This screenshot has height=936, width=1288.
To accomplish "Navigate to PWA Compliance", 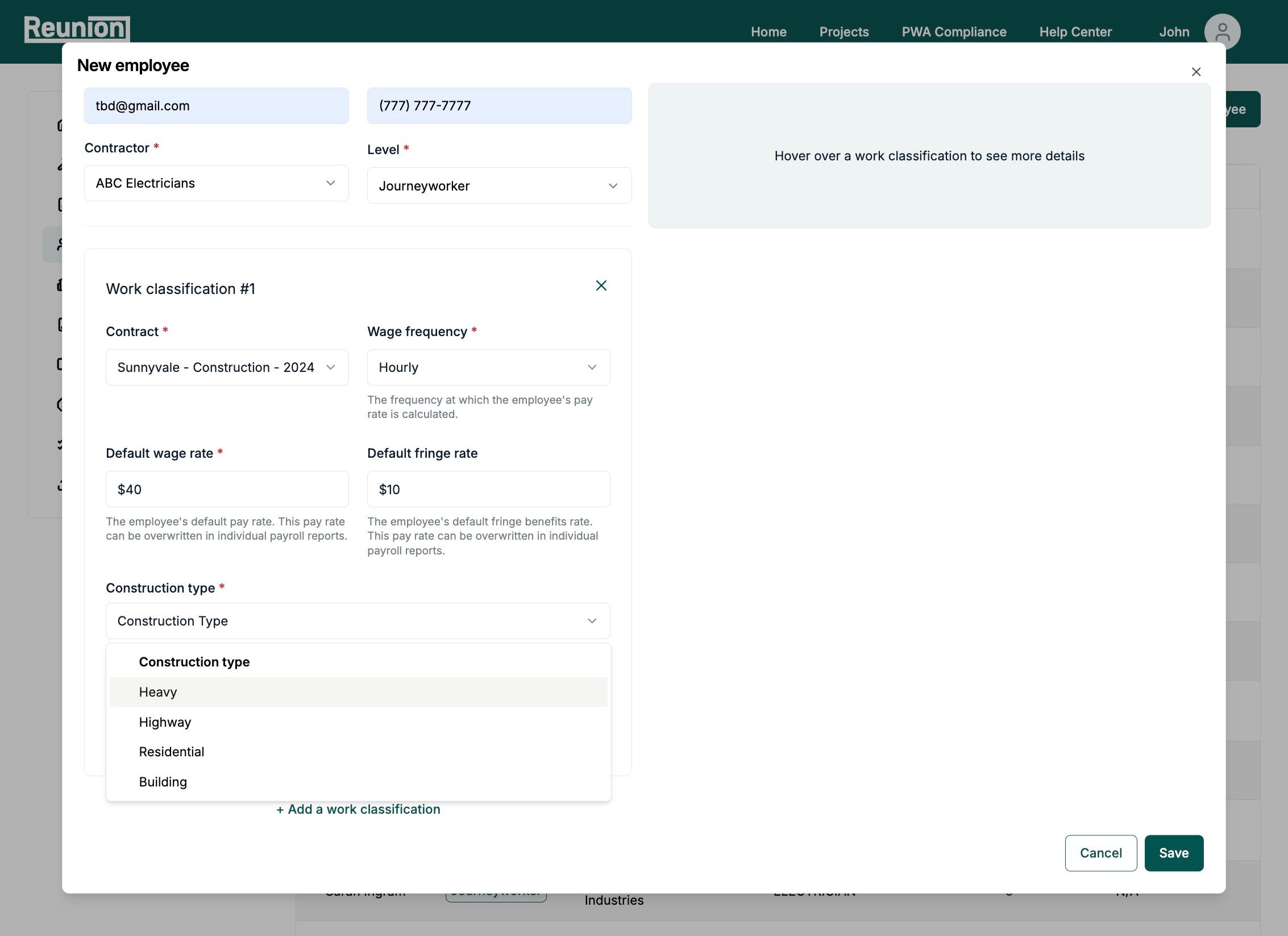I will pos(954,32).
